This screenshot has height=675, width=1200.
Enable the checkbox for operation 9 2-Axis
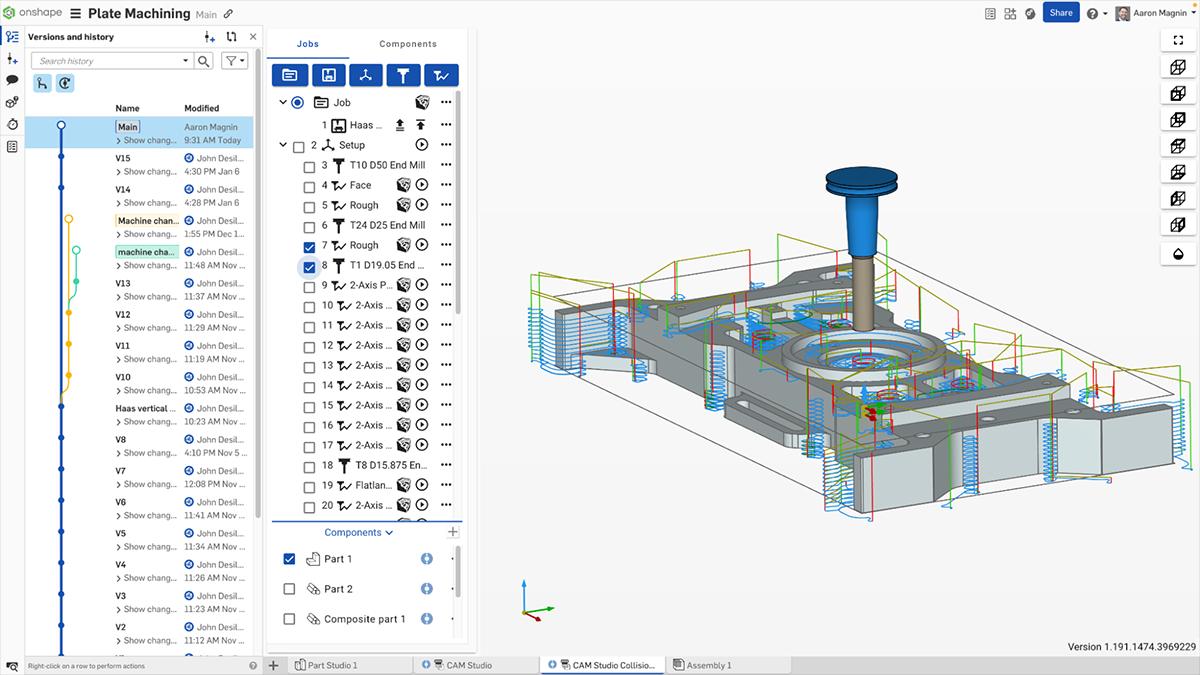click(309, 284)
